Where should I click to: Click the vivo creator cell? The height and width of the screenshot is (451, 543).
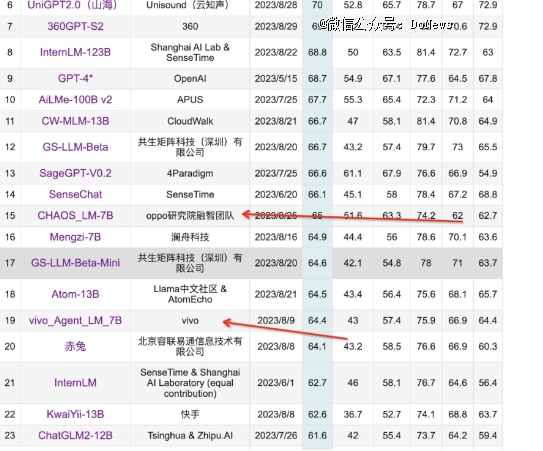point(190,320)
